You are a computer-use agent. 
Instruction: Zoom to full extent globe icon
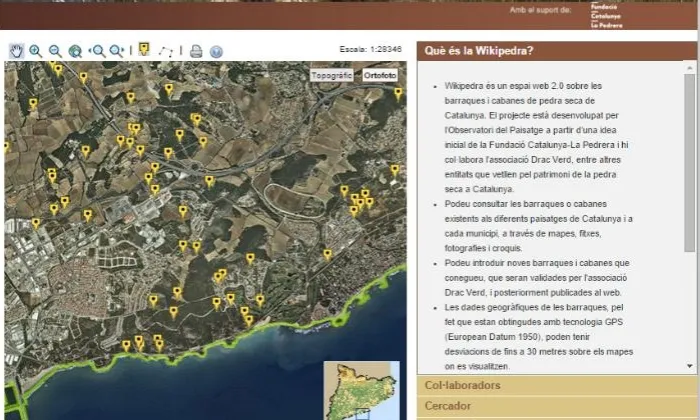click(75, 51)
